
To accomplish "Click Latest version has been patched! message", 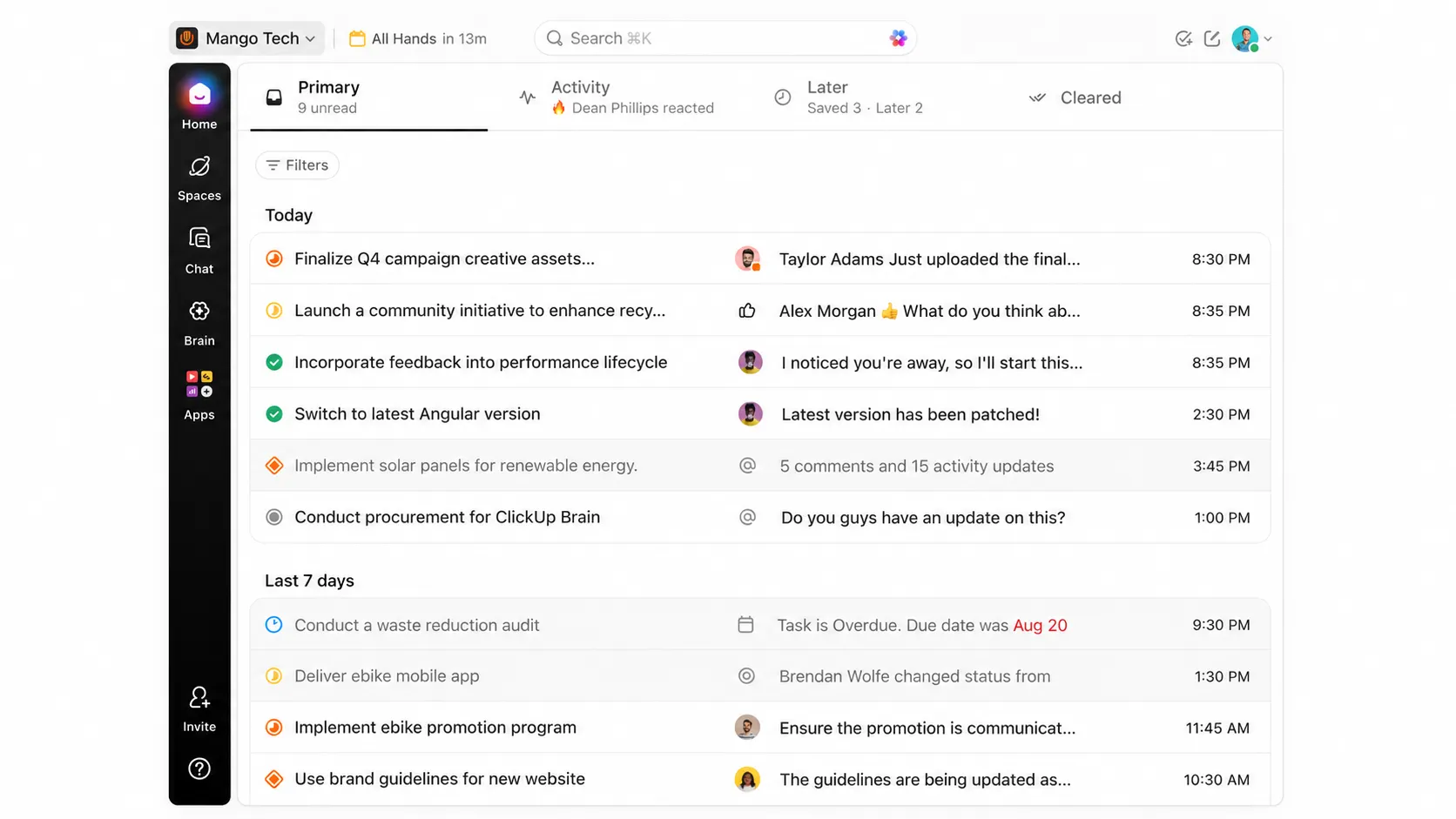I will coord(910,414).
